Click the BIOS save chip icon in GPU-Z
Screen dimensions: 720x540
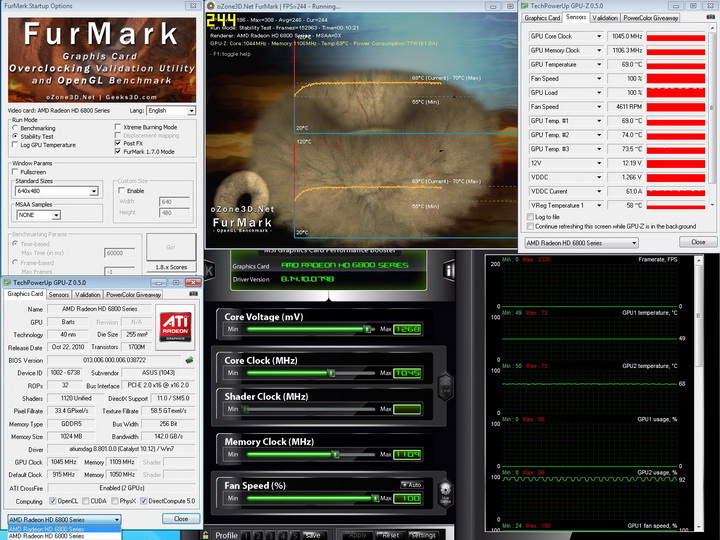pos(189,360)
